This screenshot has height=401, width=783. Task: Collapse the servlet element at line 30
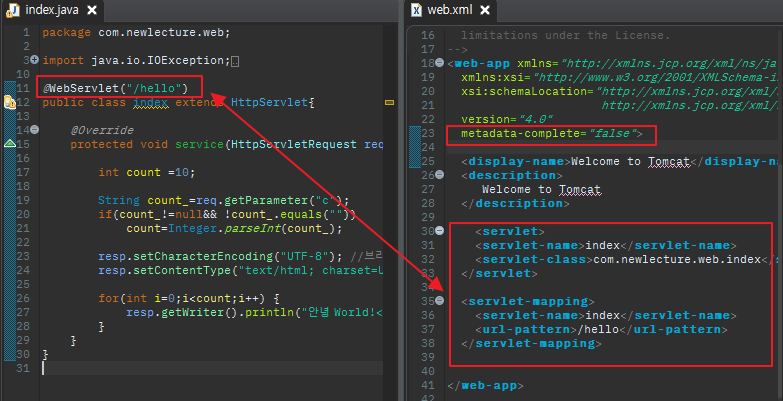439,231
